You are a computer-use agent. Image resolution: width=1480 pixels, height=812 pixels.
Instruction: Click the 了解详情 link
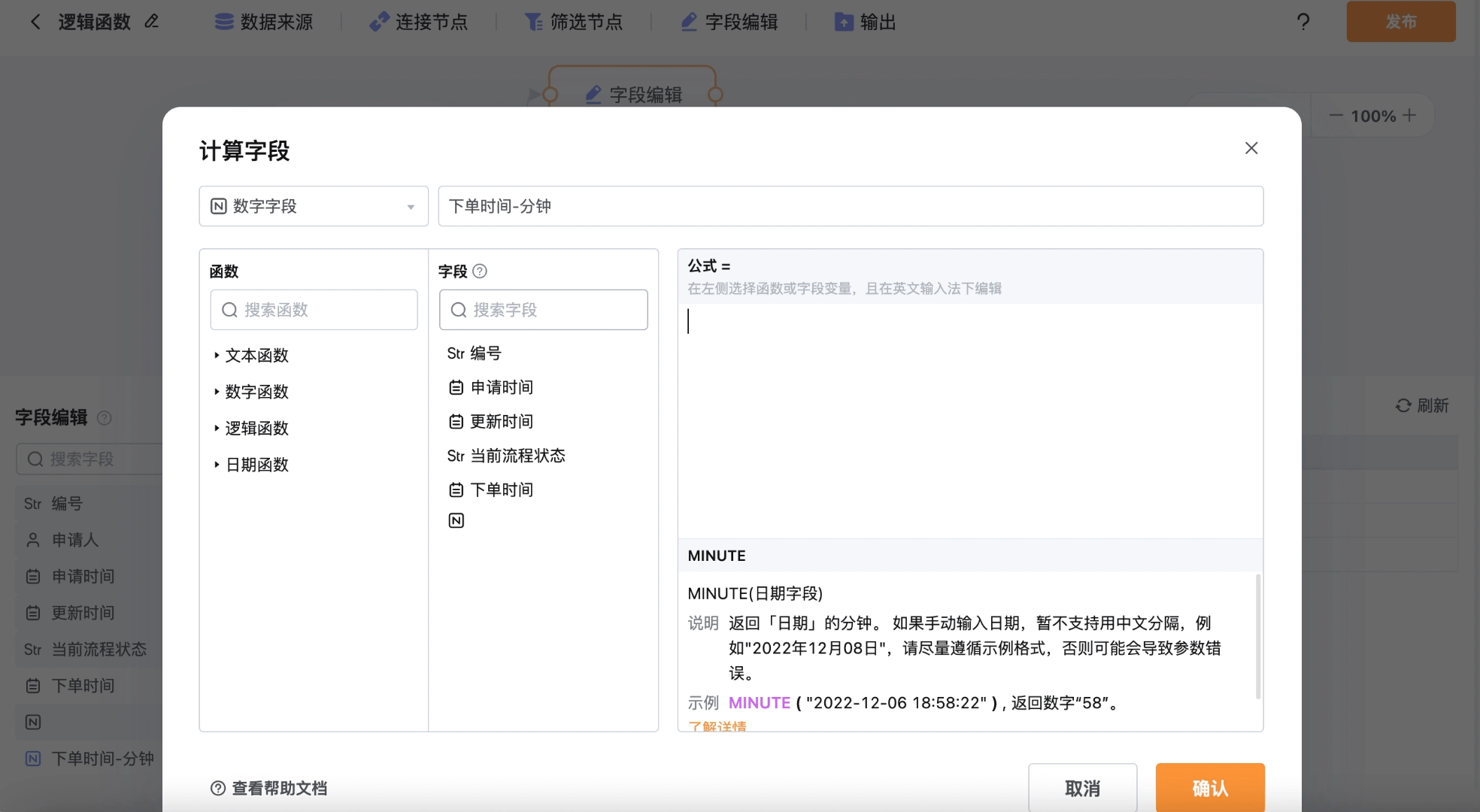pyautogui.click(x=717, y=726)
